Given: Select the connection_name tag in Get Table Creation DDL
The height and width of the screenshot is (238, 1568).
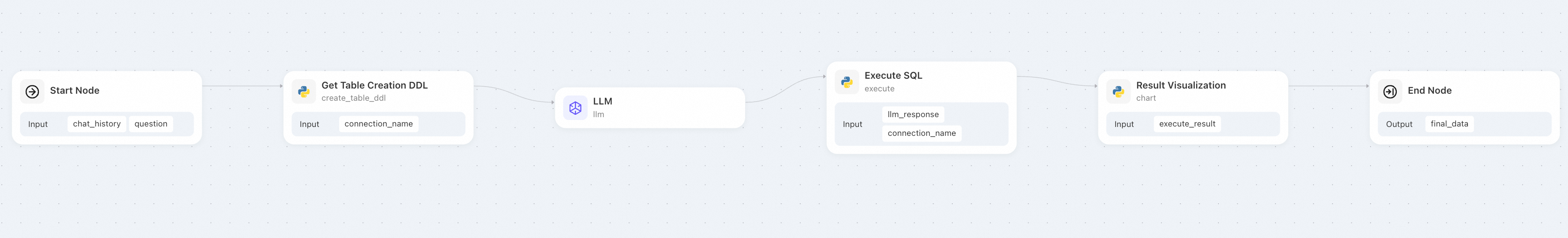Looking at the screenshot, I should [x=378, y=124].
